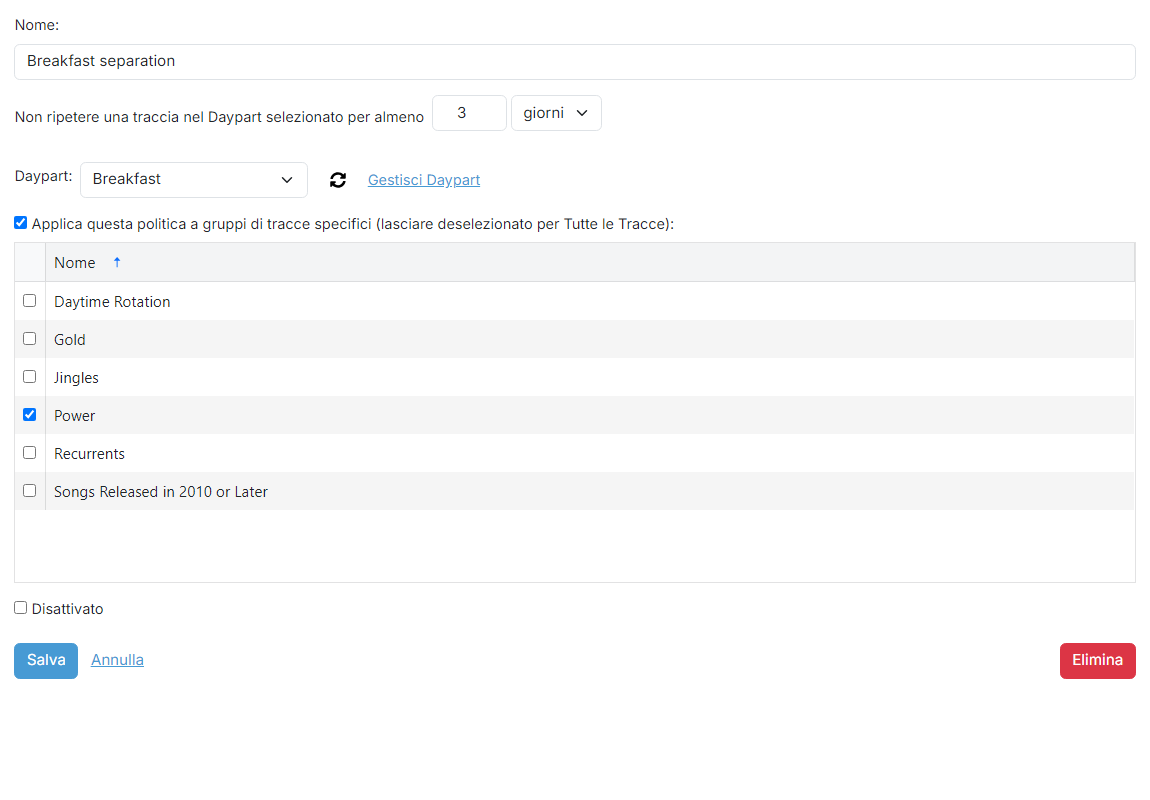Focus the days number field
1150x800 pixels.
(x=469, y=113)
